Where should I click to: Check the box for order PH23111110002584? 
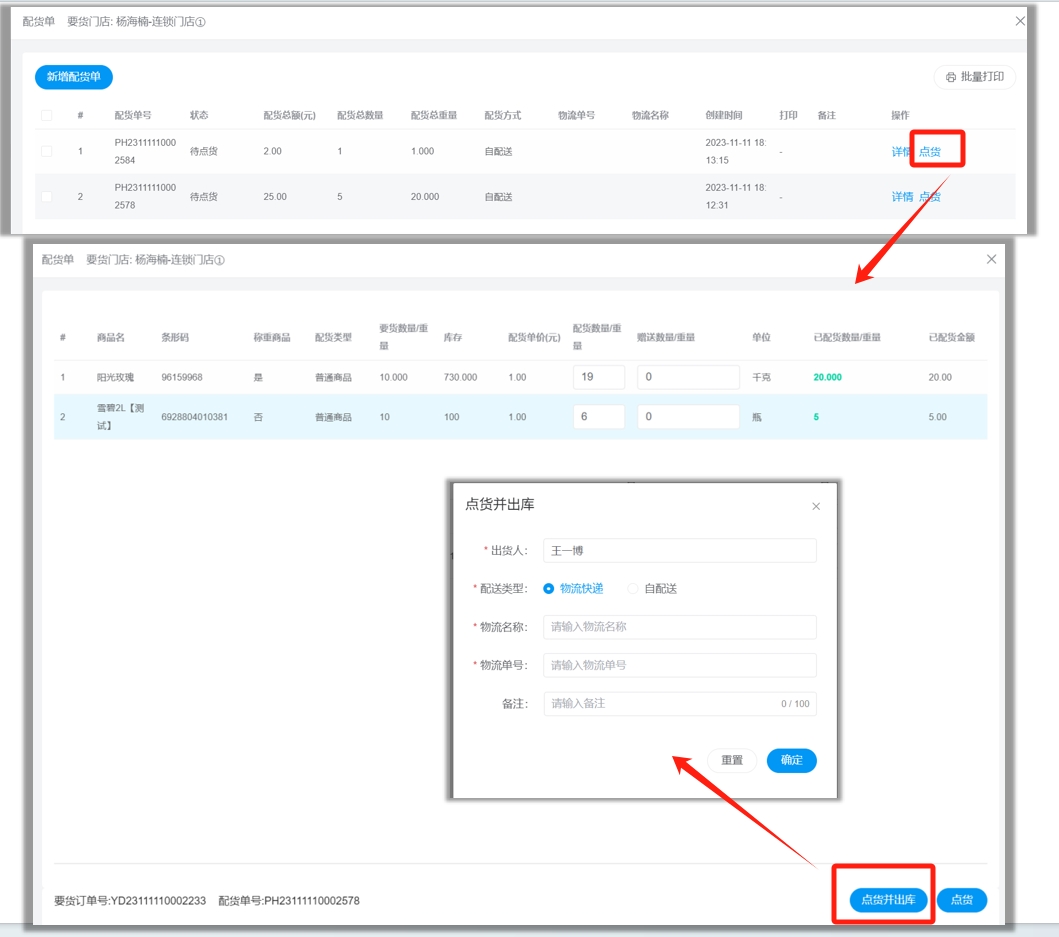point(46,151)
